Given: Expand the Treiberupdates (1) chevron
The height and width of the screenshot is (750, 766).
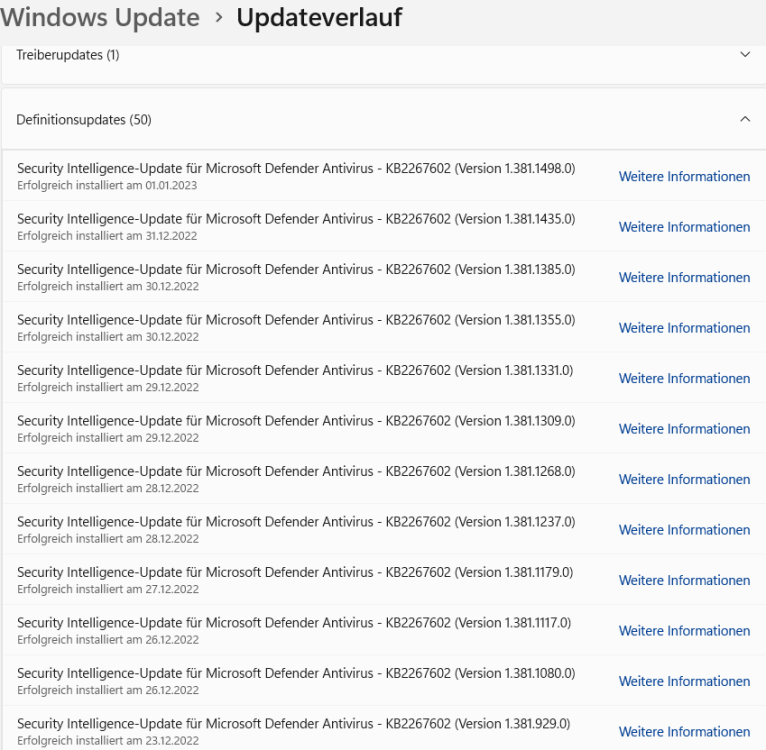Looking at the screenshot, I should (745, 54).
